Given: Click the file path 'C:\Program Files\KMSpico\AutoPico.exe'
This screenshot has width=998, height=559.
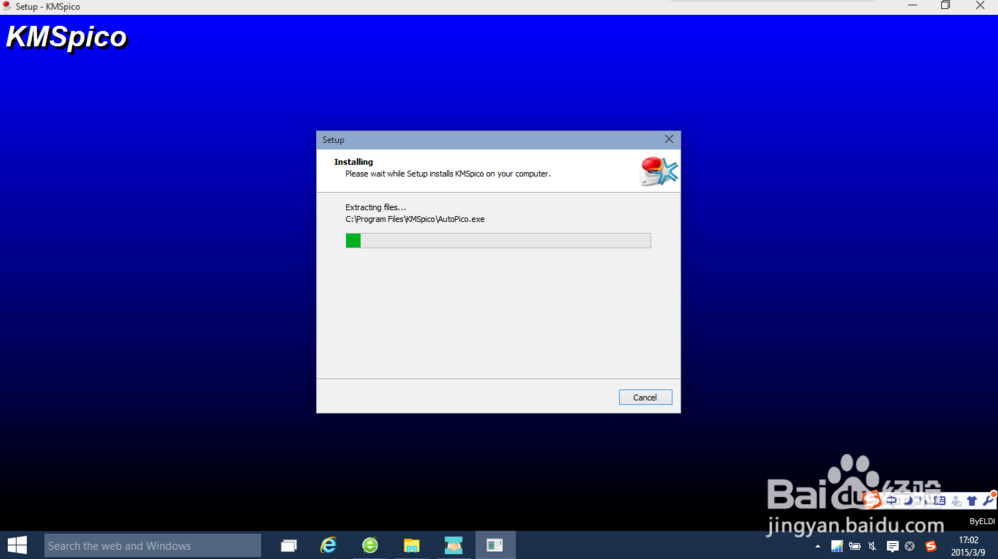Looking at the screenshot, I should (415, 219).
